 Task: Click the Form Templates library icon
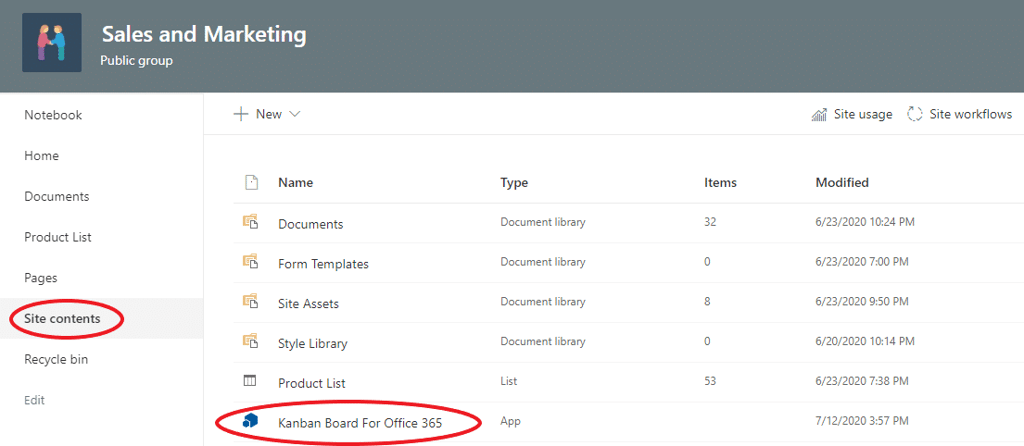(x=251, y=262)
